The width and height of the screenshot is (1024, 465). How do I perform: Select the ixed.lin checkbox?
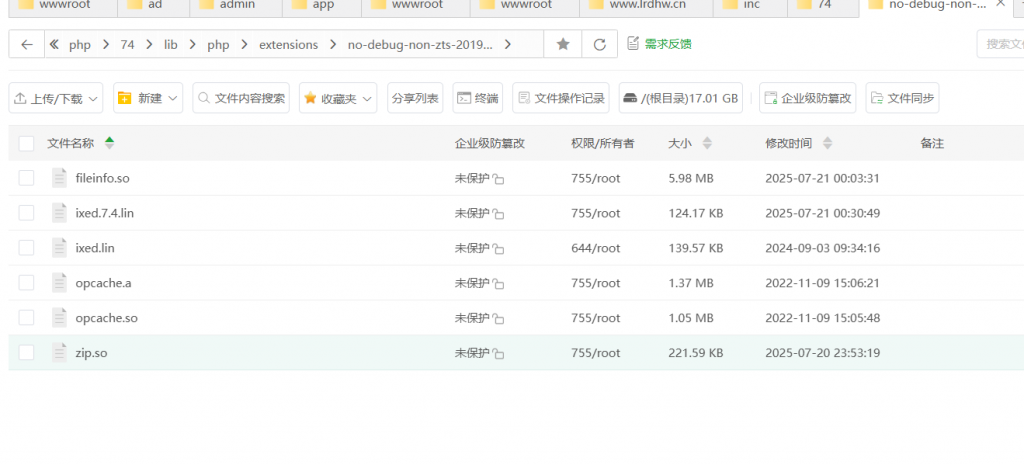pos(26,248)
